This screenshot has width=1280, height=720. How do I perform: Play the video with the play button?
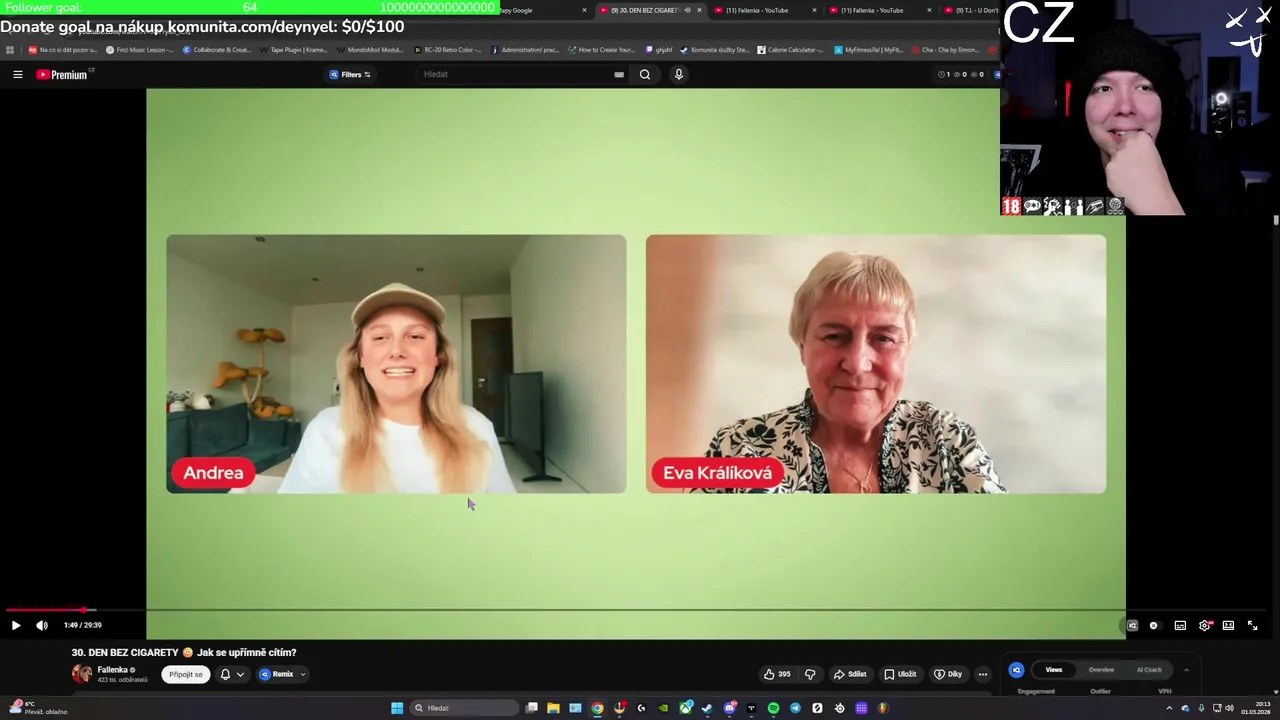[16, 625]
